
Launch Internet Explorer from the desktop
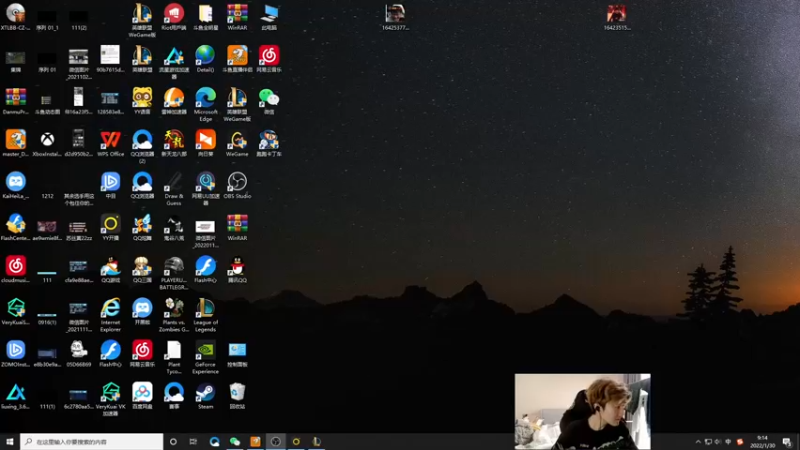[110, 315]
